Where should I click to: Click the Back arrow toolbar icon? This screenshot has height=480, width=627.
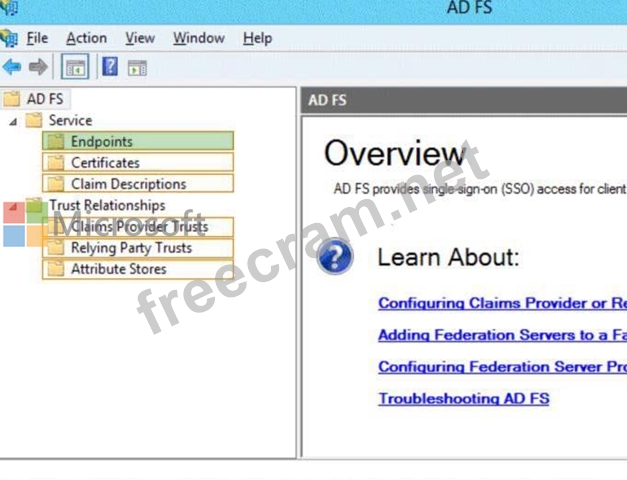point(12,67)
